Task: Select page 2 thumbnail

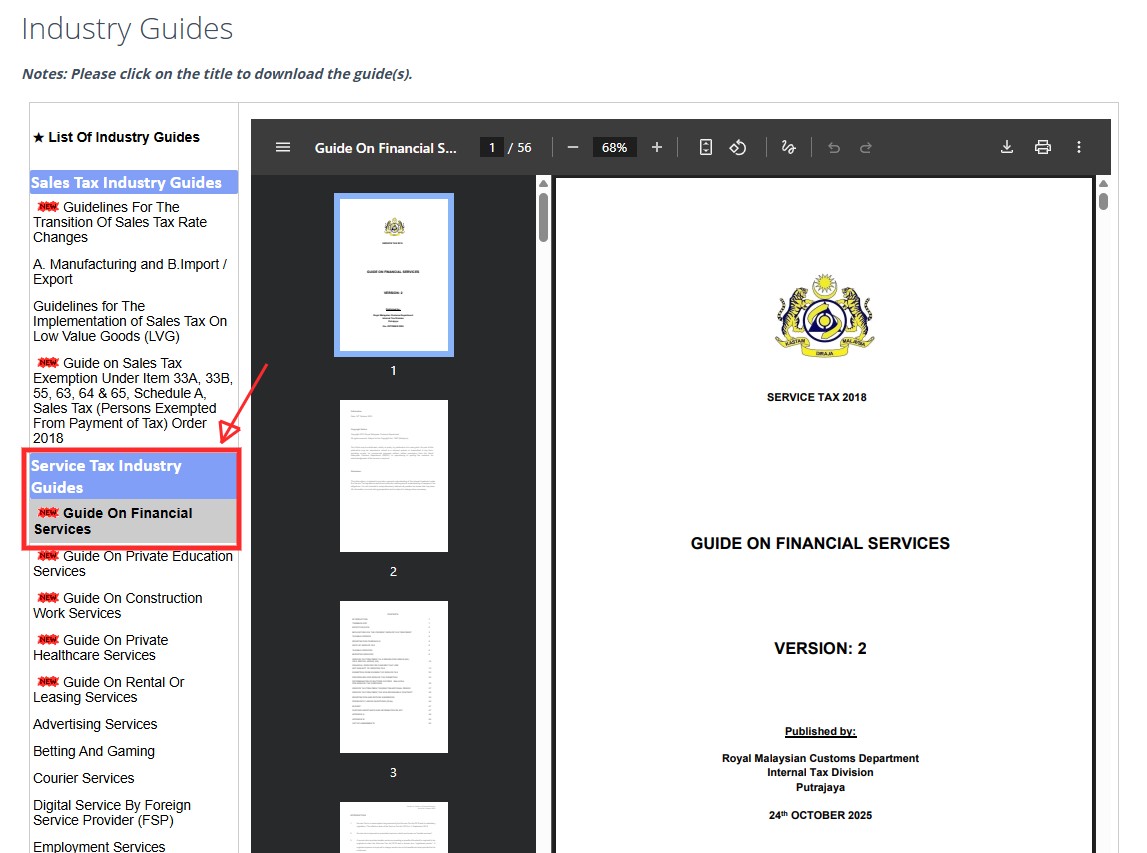Action: 393,476
